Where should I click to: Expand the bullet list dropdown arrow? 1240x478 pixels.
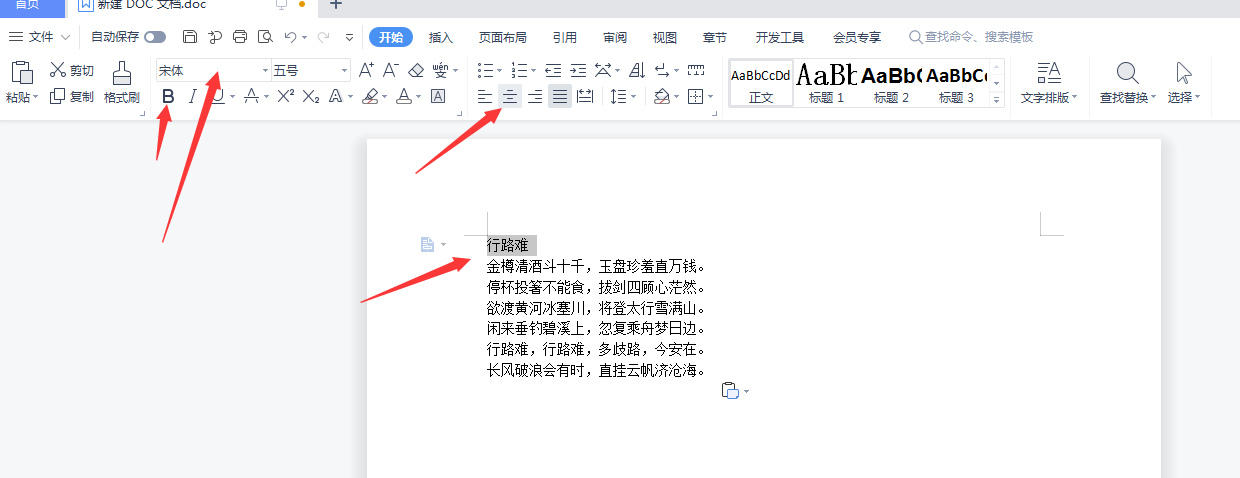click(x=501, y=71)
